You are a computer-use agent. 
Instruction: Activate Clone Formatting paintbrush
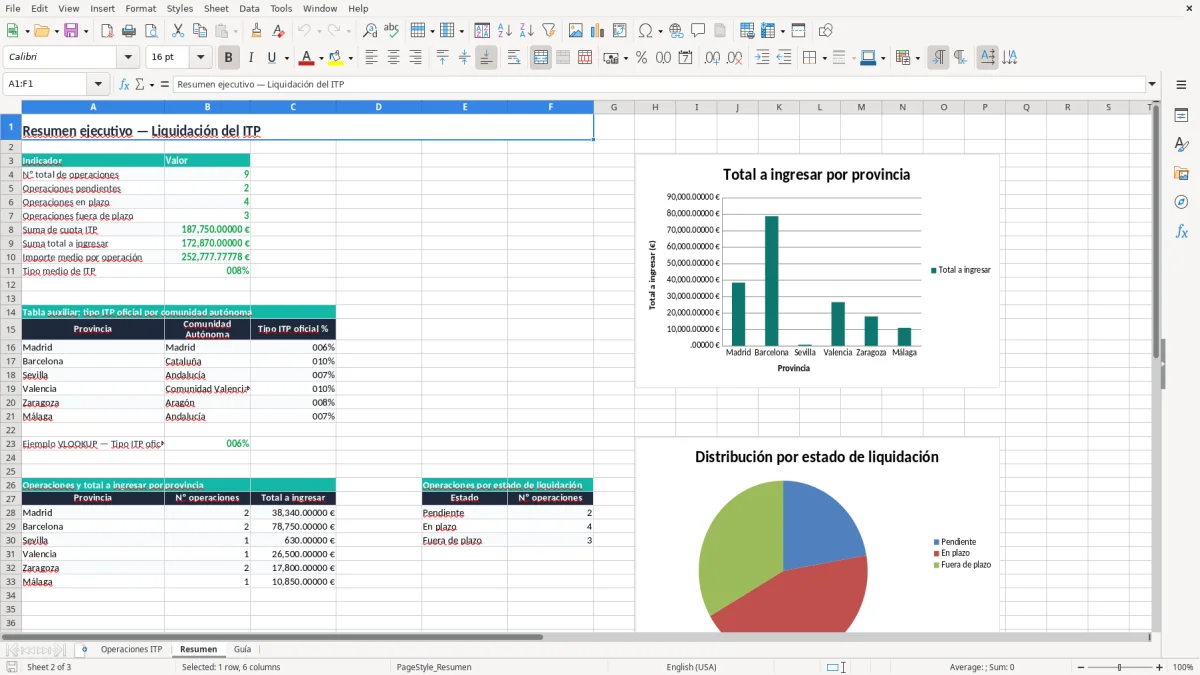[256, 31]
